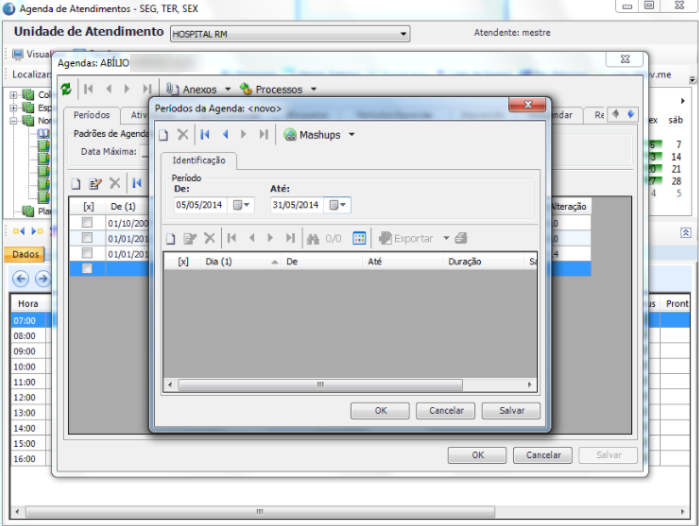Image resolution: width=699 pixels, height=526 pixels.
Task: Add new day row in inner grid toolbar
Action: pos(170,239)
